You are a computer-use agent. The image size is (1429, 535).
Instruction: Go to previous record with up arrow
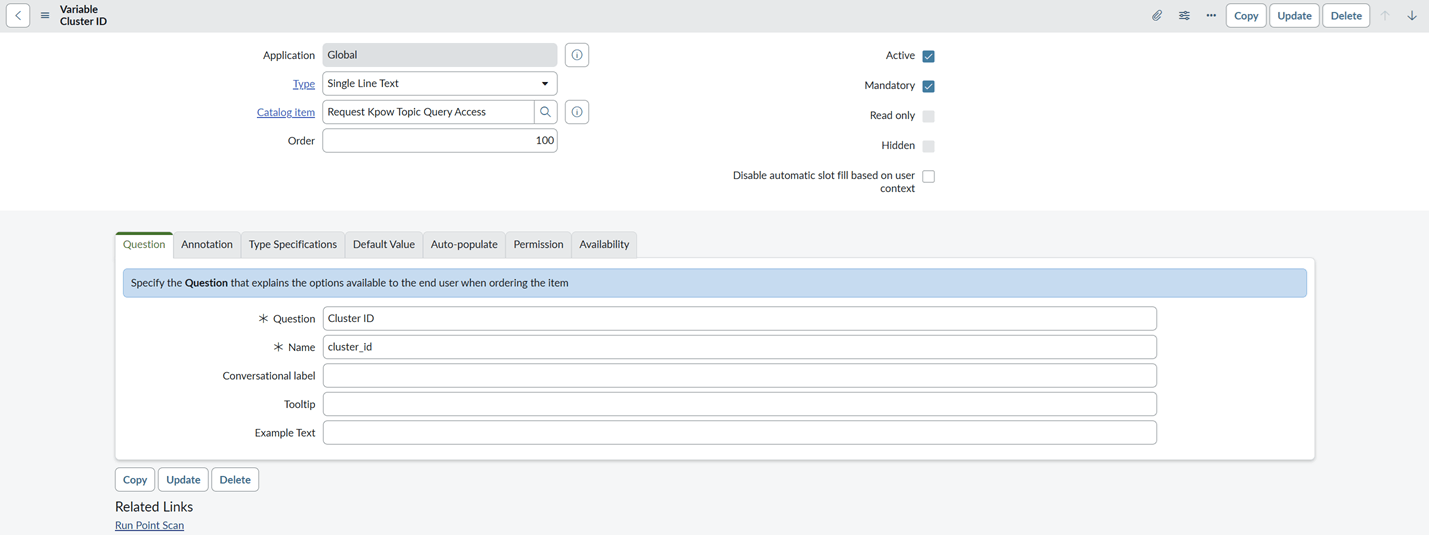pyautogui.click(x=1385, y=16)
